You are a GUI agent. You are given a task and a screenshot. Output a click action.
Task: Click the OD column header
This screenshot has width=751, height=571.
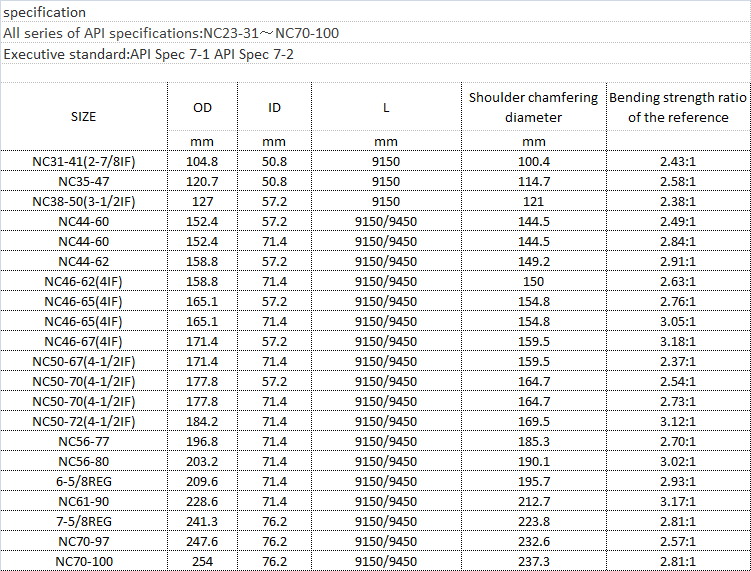[202, 107]
